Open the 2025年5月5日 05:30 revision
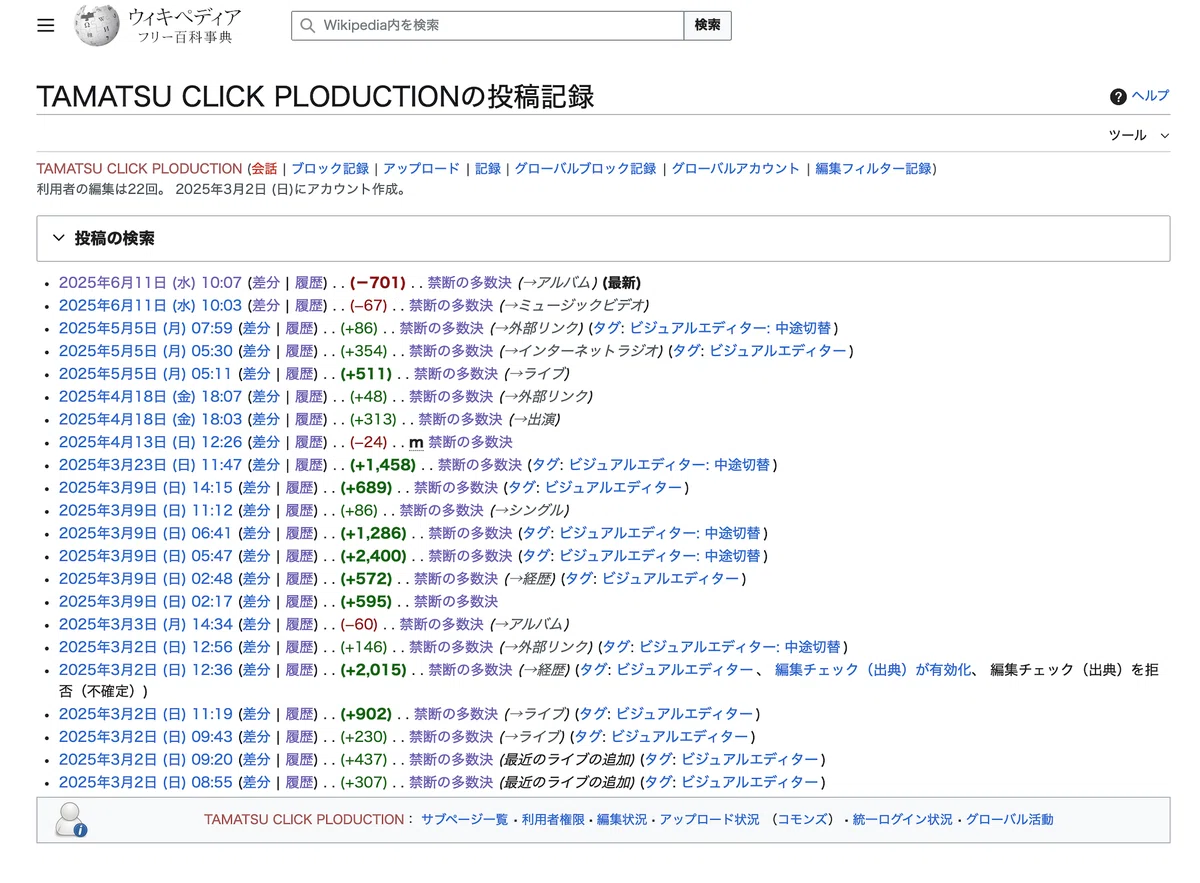 145,352
